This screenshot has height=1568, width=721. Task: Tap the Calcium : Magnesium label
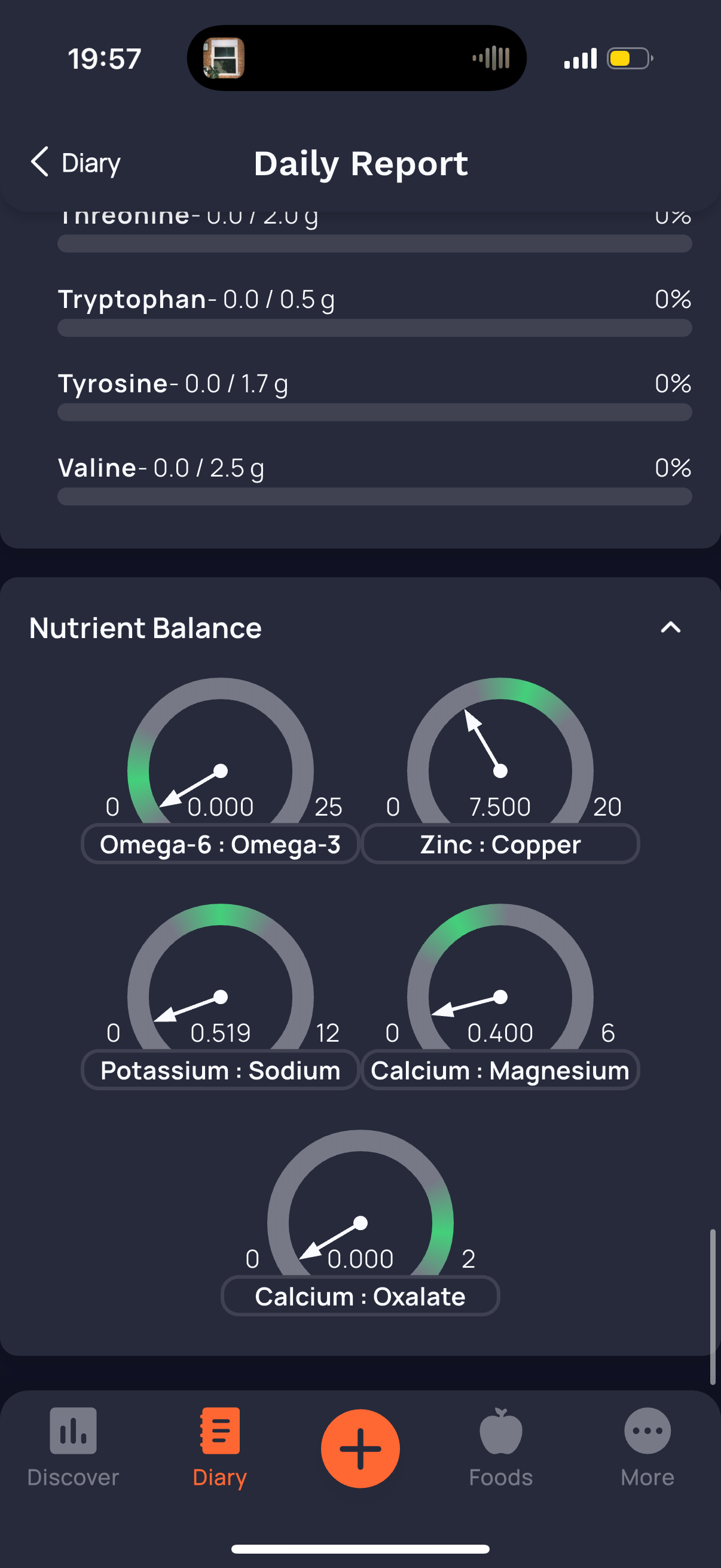500,1070
